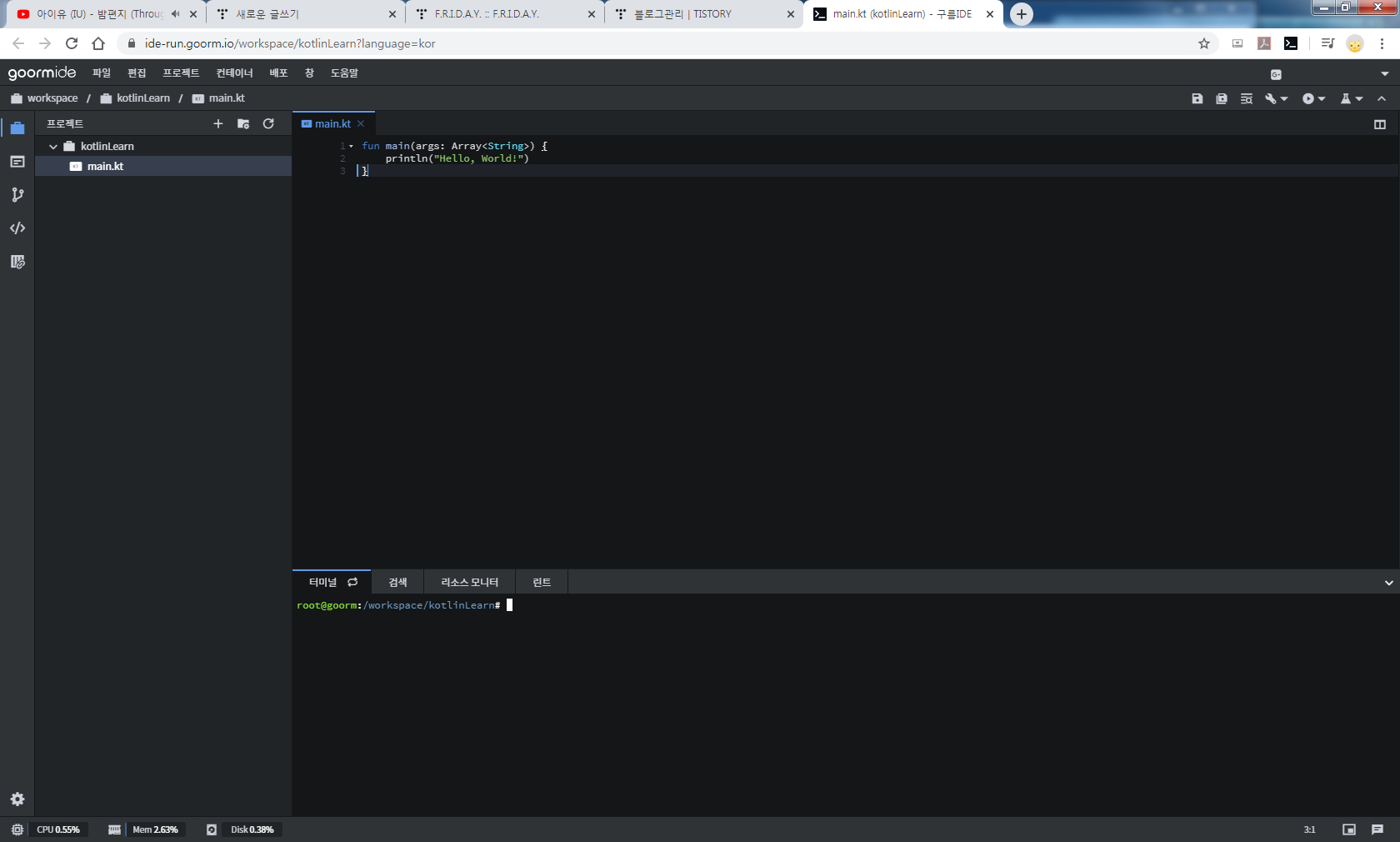
Task: Click the plus icon in project panel
Action: pyautogui.click(x=218, y=123)
